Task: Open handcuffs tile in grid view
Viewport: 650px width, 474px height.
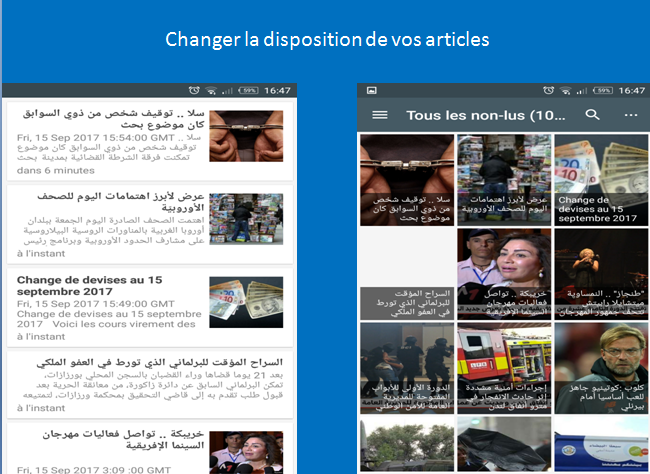Action: (x=407, y=180)
